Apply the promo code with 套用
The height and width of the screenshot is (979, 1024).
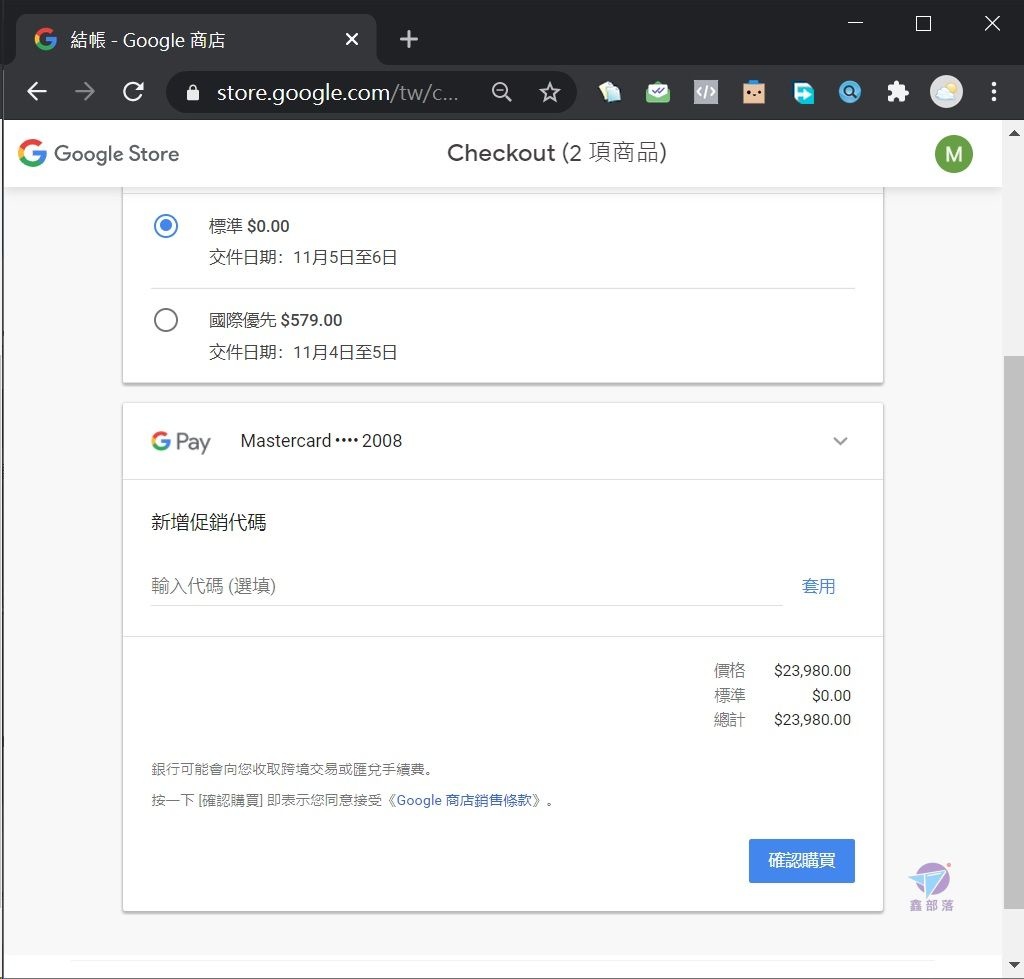click(x=818, y=586)
